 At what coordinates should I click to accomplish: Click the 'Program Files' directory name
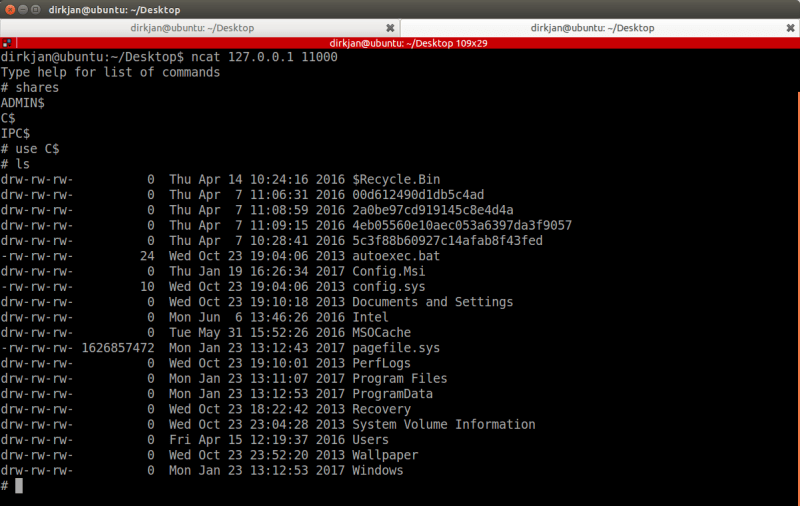coord(399,378)
